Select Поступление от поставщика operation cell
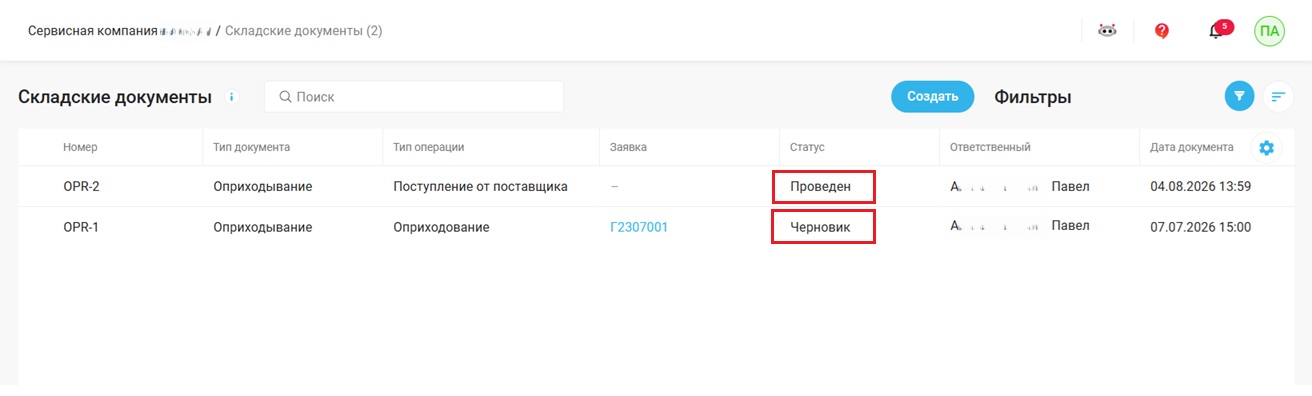 point(480,186)
